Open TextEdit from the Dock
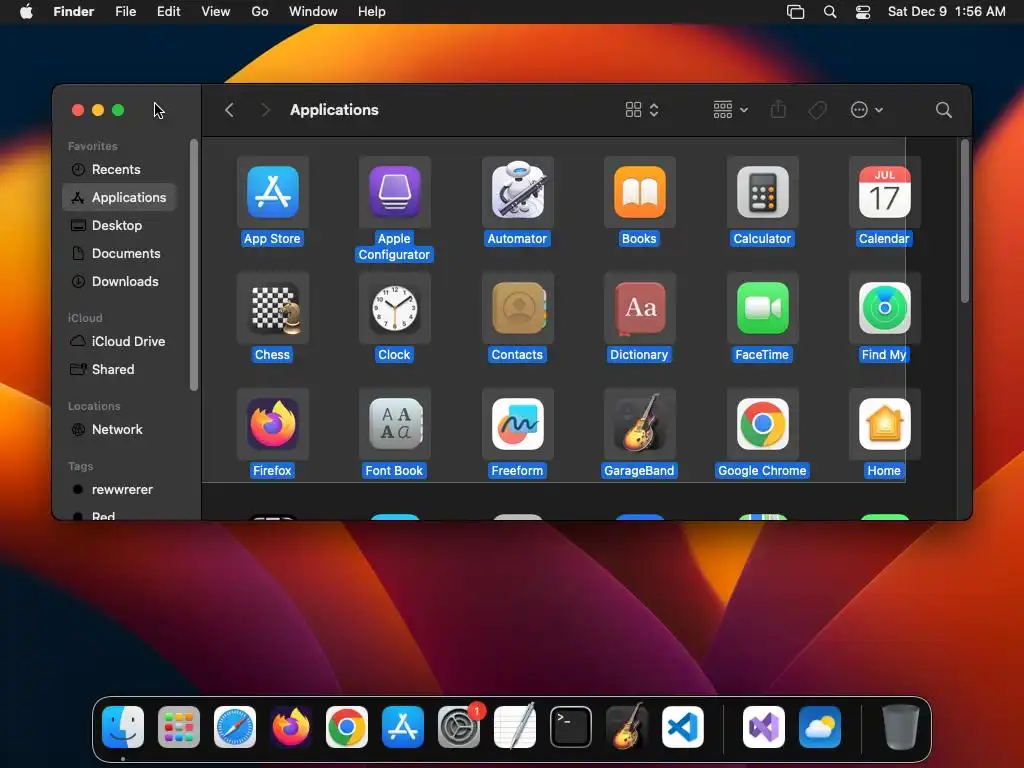The height and width of the screenshot is (768, 1024). [x=515, y=726]
